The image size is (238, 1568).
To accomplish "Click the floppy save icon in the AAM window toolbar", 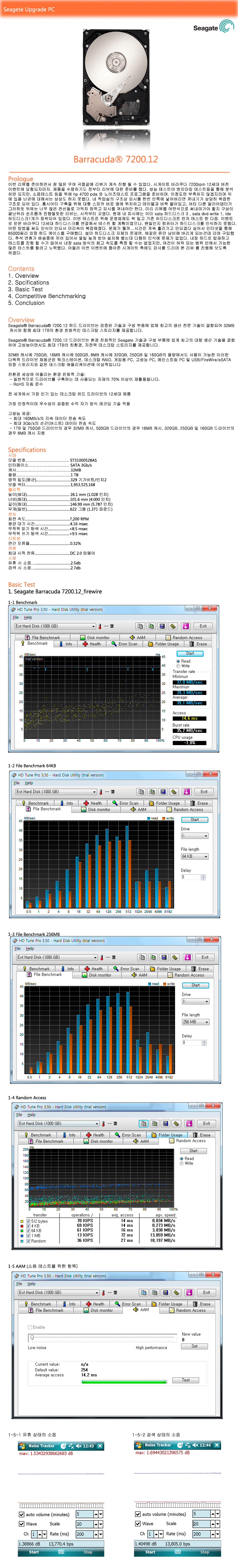I will (x=166, y=1292).
